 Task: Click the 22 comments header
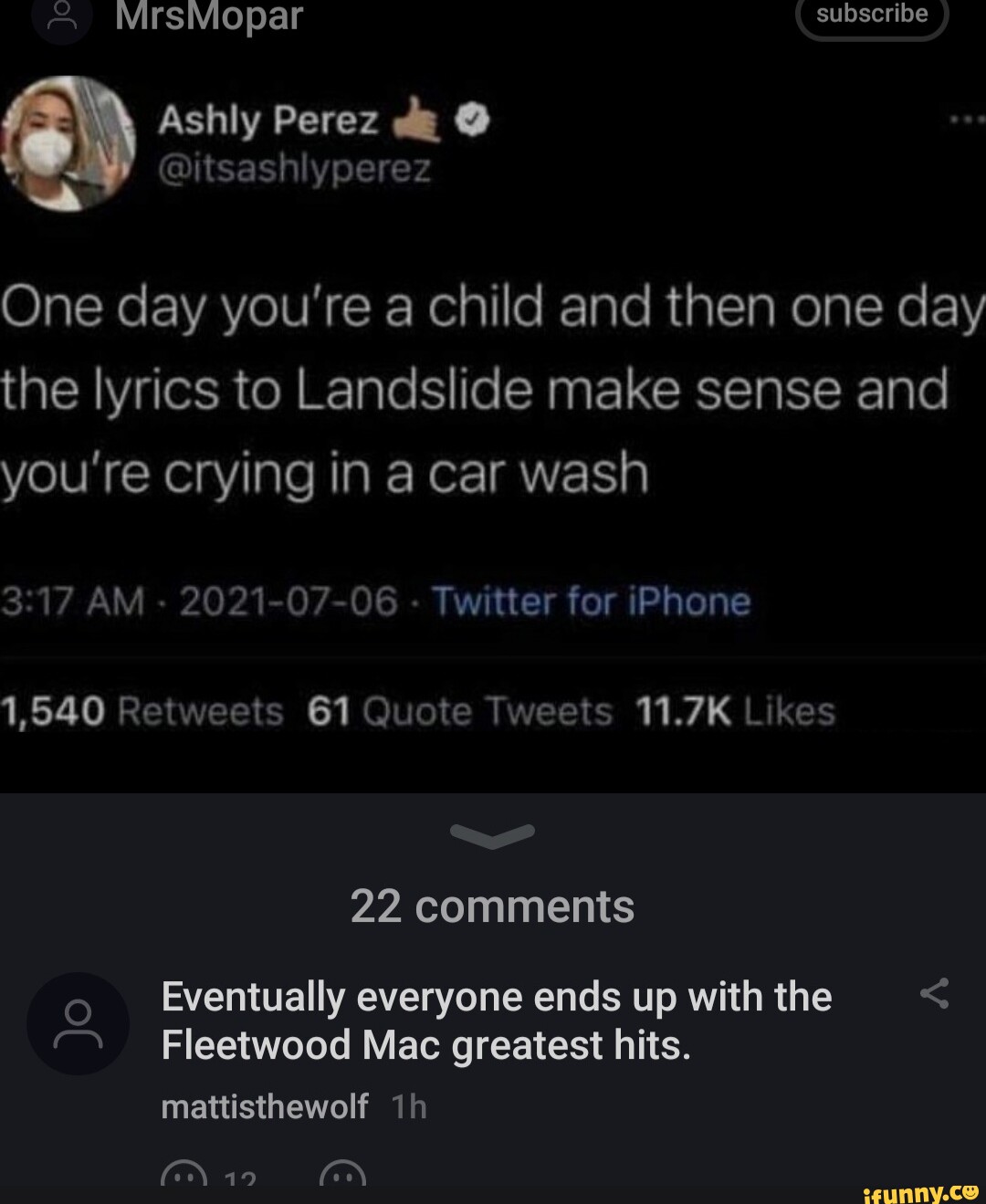492,906
